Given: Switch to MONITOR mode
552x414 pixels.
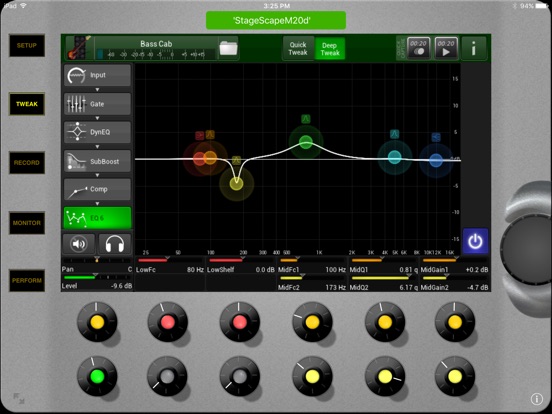Looking at the screenshot, I should (x=27, y=223).
